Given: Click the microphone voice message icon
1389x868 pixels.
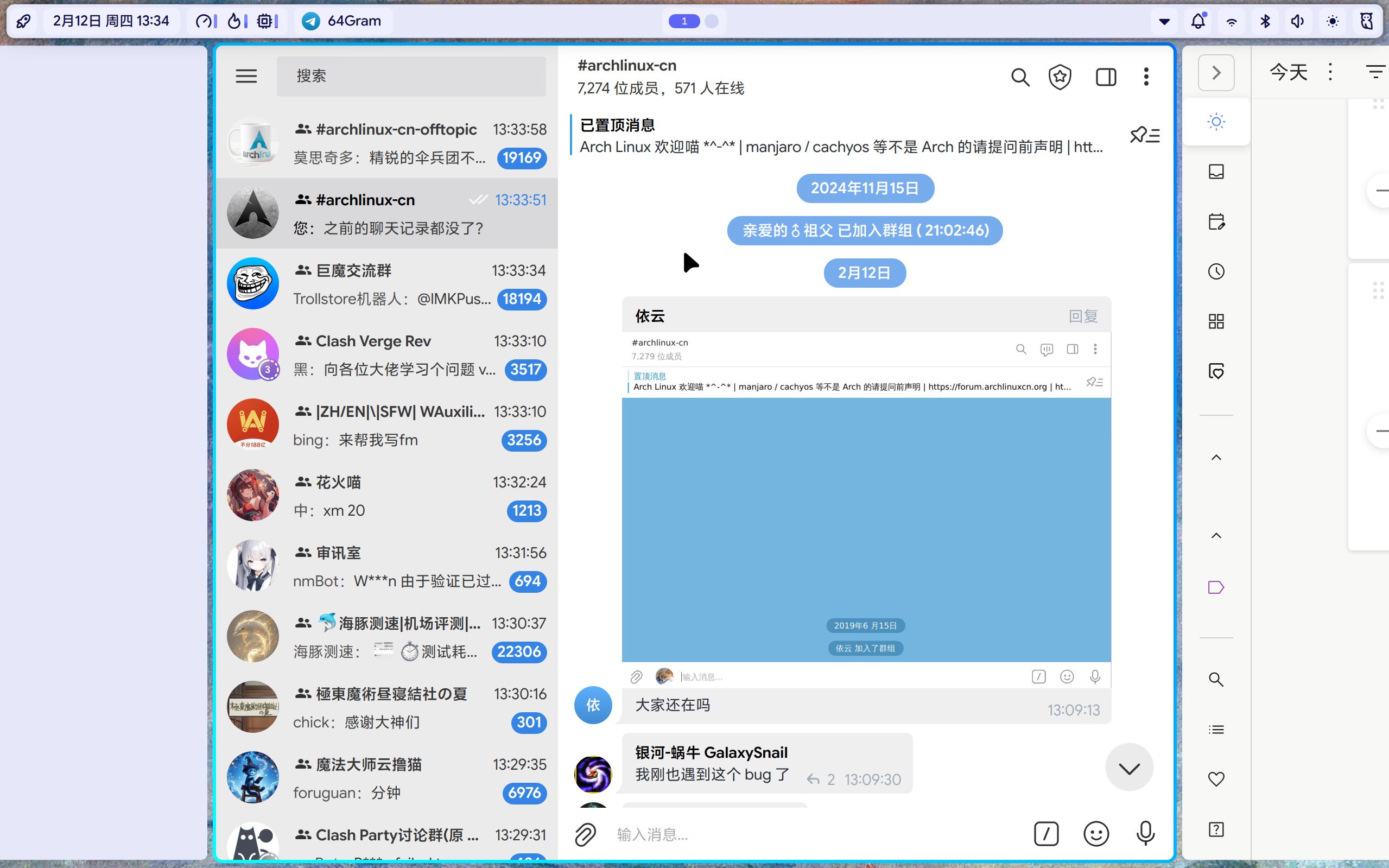Looking at the screenshot, I should (1145, 834).
